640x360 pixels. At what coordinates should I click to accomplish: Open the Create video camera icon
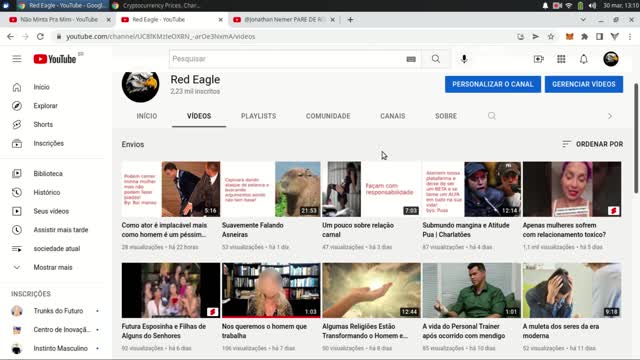[539, 59]
